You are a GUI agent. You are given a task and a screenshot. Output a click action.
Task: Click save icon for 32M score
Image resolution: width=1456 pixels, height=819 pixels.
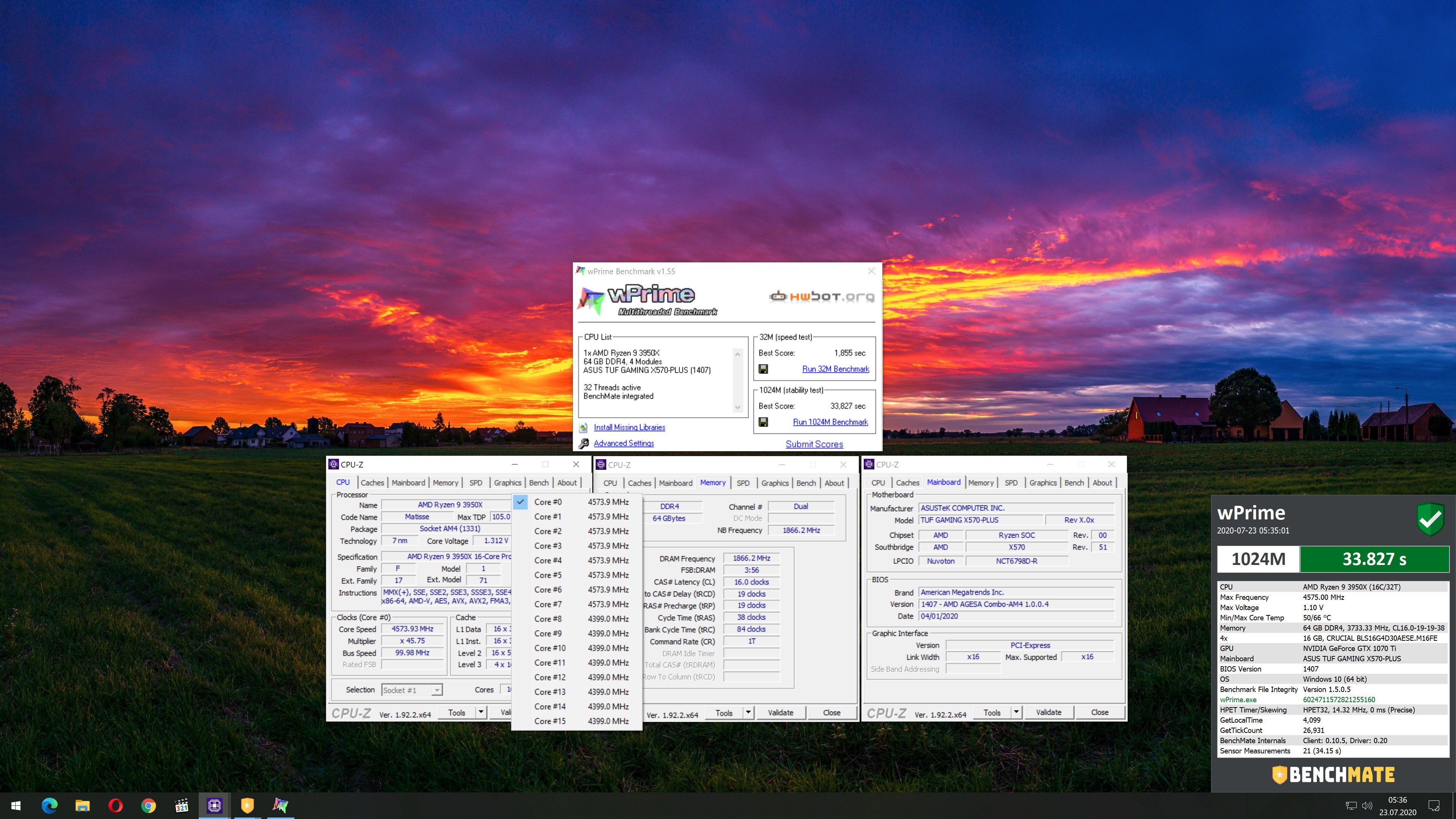[763, 369]
